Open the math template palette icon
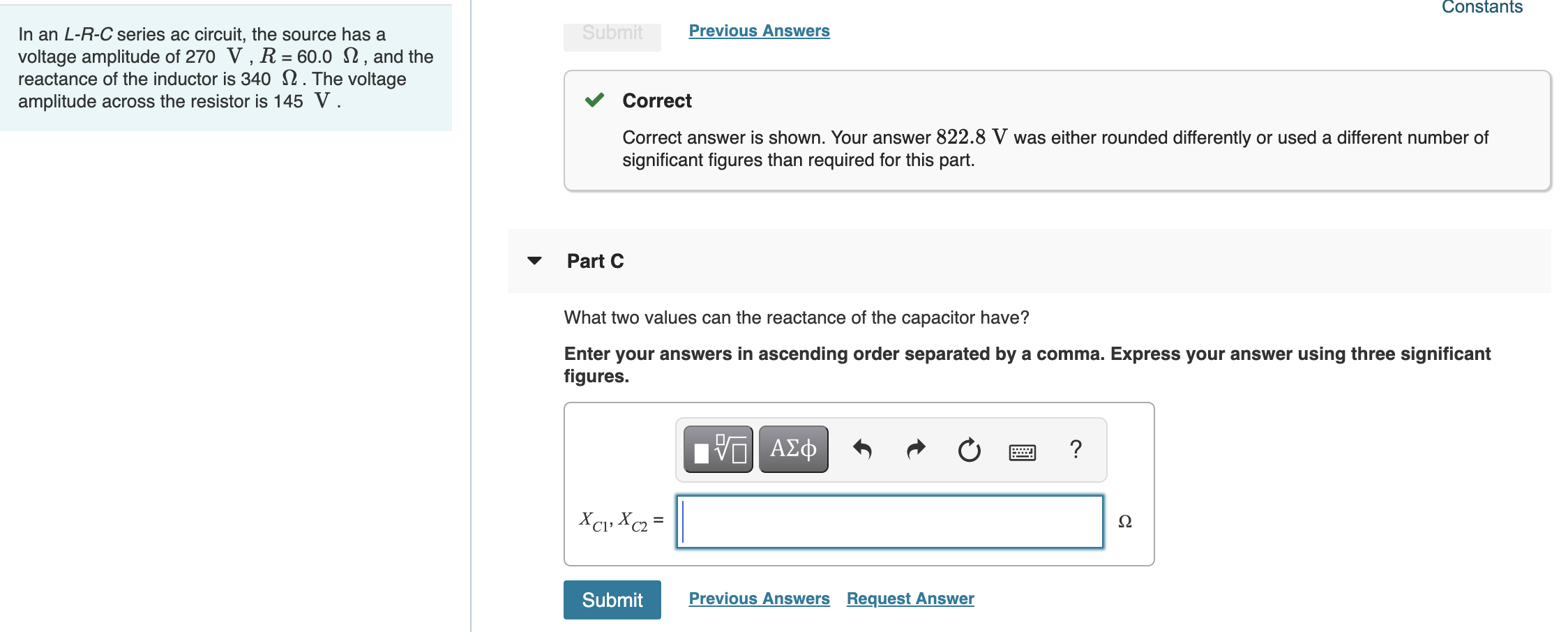Image resolution: width=1568 pixels, height=632 pixels. pyautogui.click(x=716, y=449)
